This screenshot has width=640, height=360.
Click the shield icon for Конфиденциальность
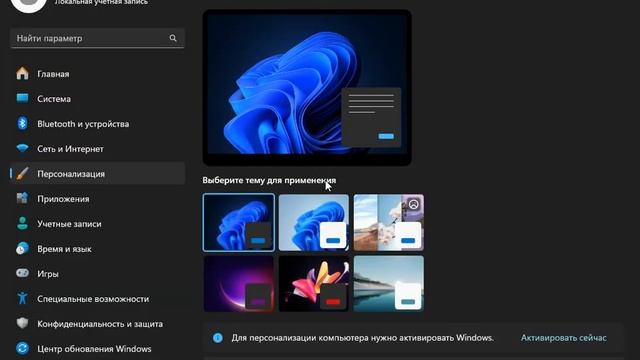(x=22, y=323)
